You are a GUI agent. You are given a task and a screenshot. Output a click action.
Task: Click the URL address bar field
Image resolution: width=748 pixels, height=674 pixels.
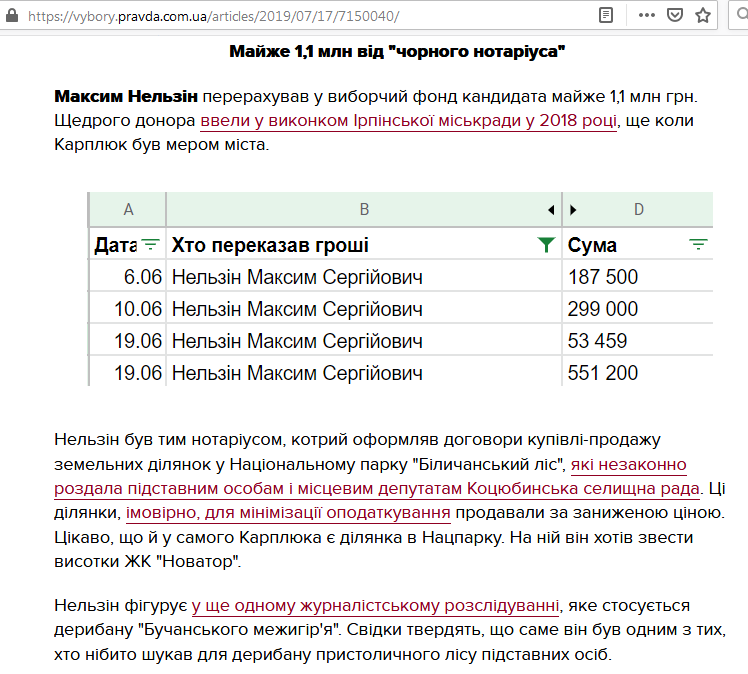pos(300,16)
